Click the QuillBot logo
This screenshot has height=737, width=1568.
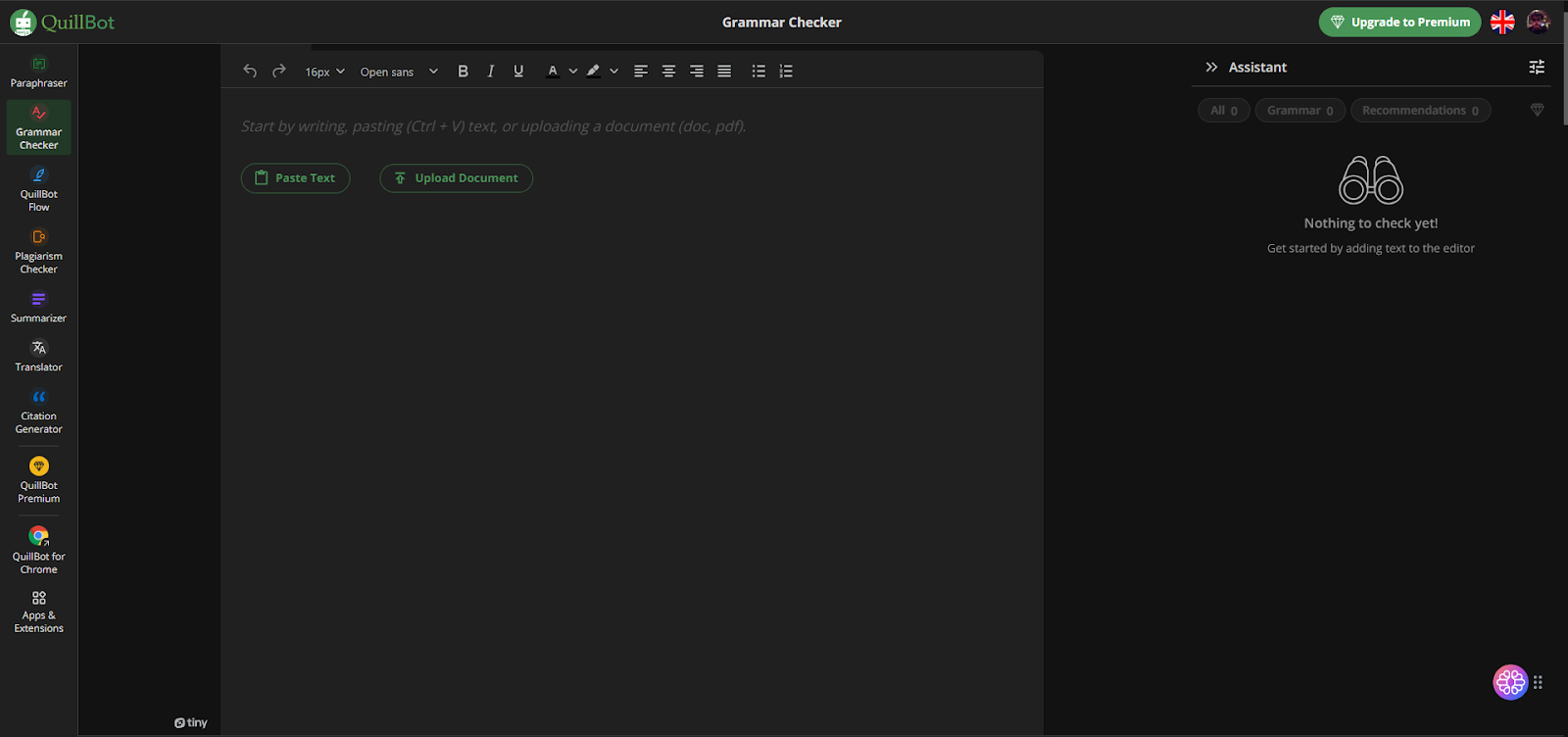63,22
